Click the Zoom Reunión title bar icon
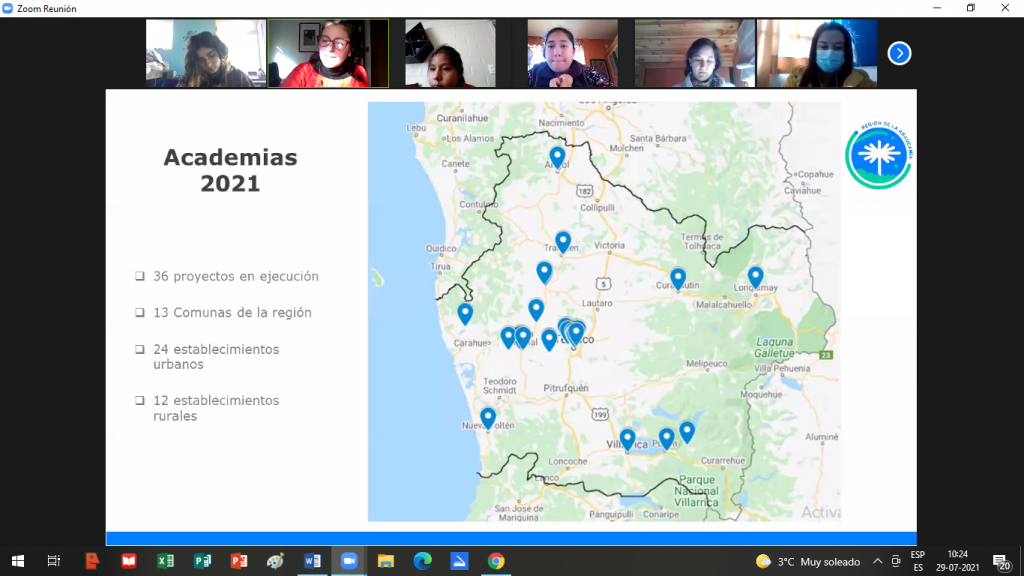This screenshot has height=576, width=1024. pyautogui.click(x=8, y=8)
